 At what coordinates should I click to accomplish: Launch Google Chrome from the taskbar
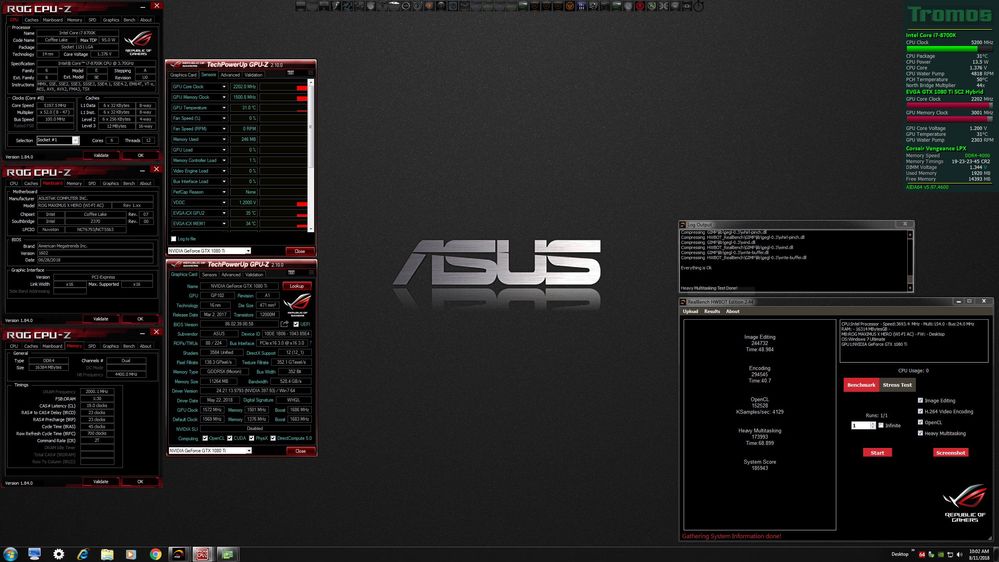(x=155, y=554)
